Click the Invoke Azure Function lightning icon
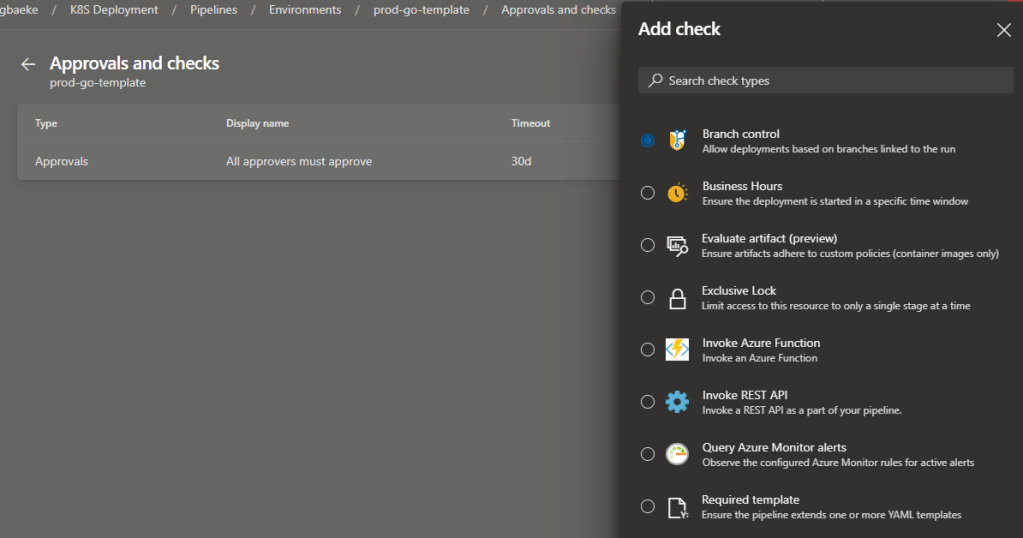 coord(677,350)
